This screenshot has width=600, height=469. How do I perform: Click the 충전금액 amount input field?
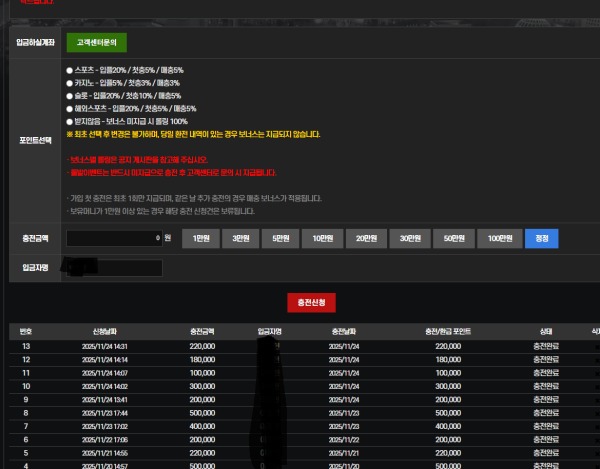[x=113, y=239]
